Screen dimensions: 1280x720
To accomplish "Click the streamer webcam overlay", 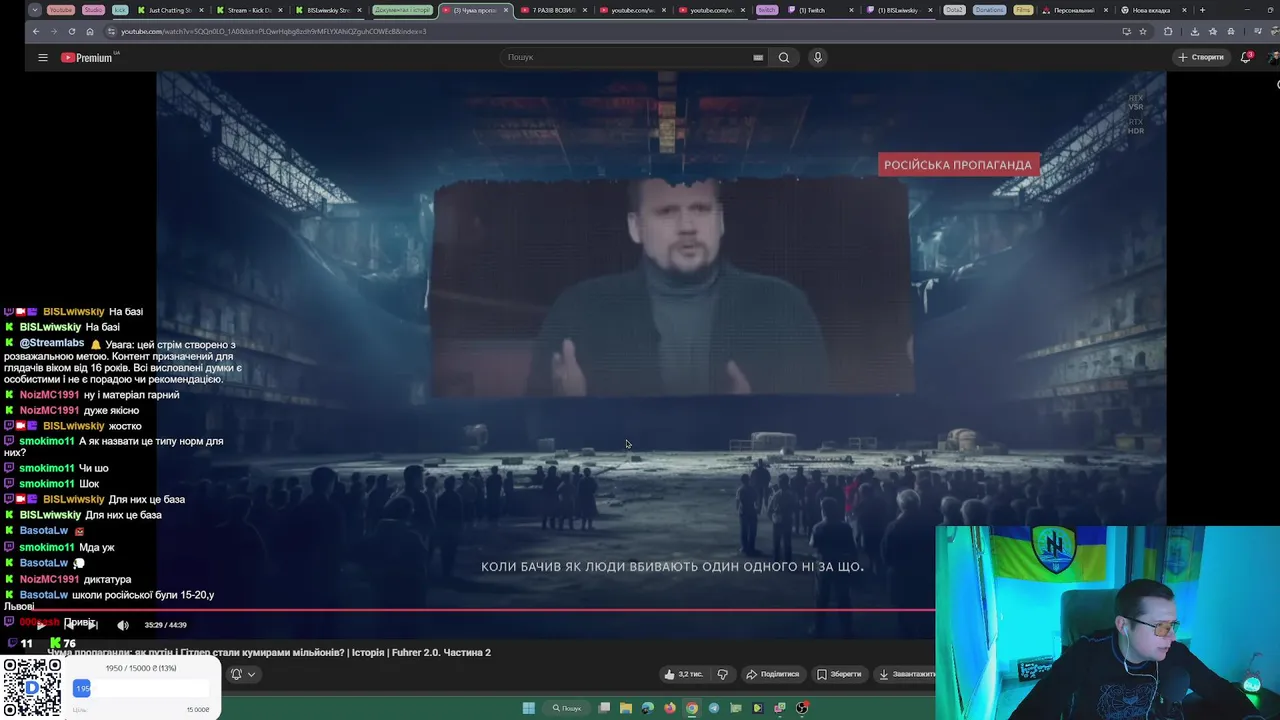I will (1107, 622).
